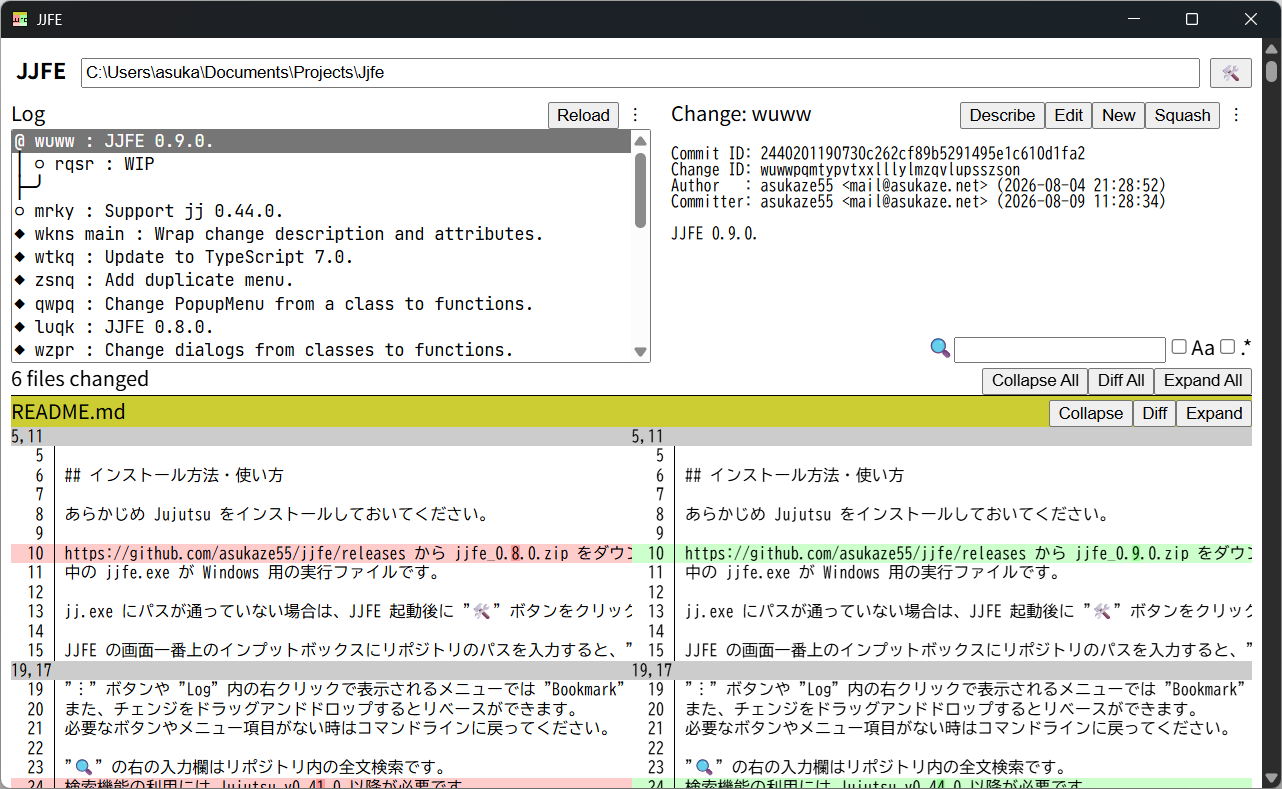Select log entry "mrky : Support jj 0.44.0."
1282x789 pixels.
pyautogui.click(x=322, y=211)
